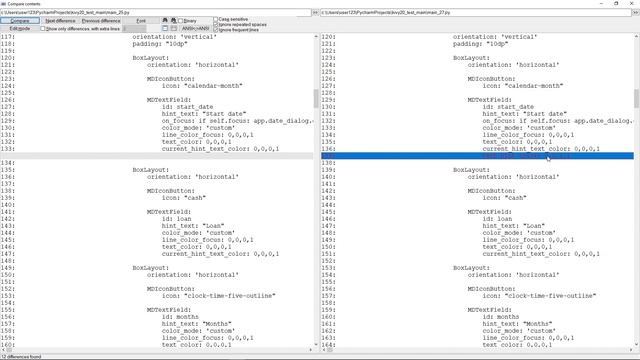Viewport: 640px width, 360px height.
Task: Open the Font settings button
Action: [x=141, y=20]
